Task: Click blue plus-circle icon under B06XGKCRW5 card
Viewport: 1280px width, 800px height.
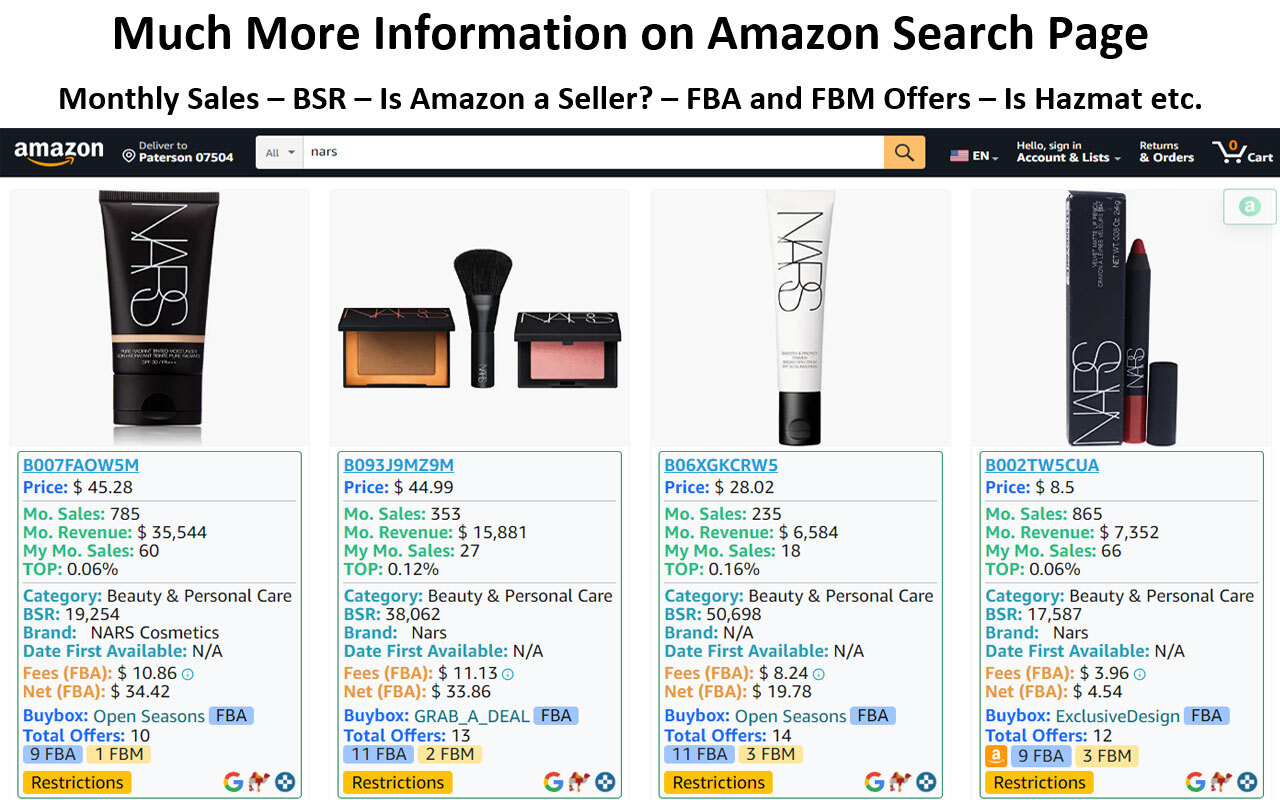Action: point(926,782)
